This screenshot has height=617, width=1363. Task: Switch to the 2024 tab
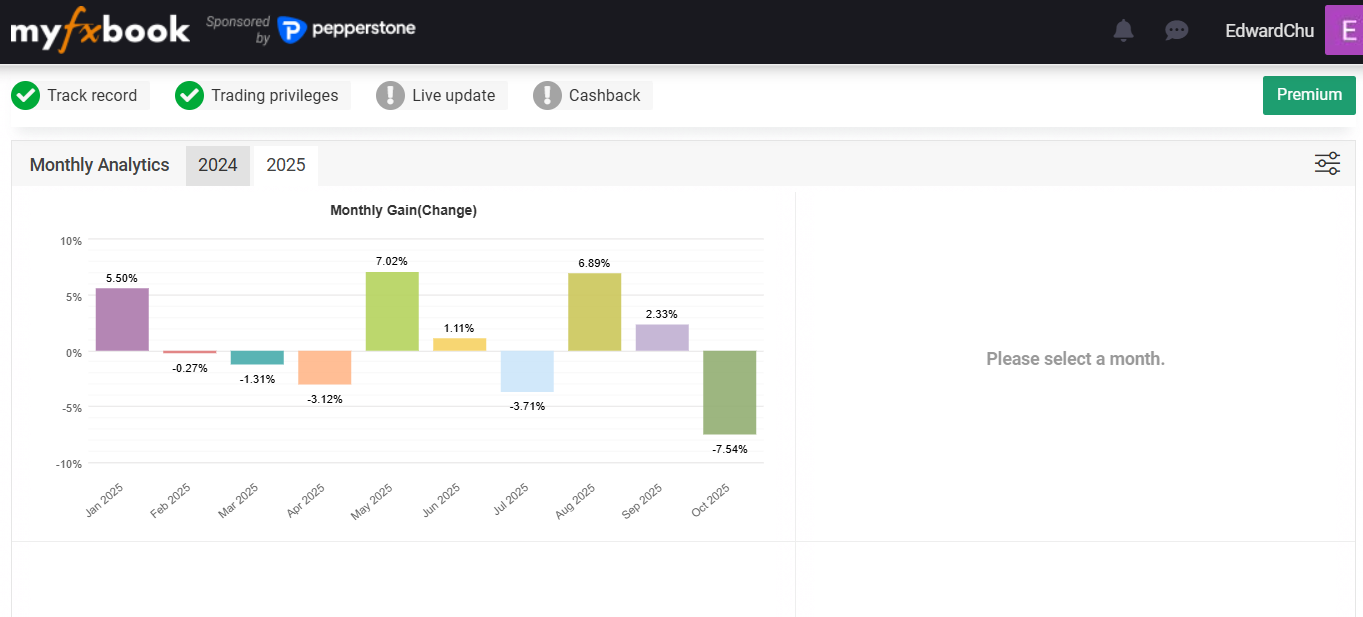[217, 165]
